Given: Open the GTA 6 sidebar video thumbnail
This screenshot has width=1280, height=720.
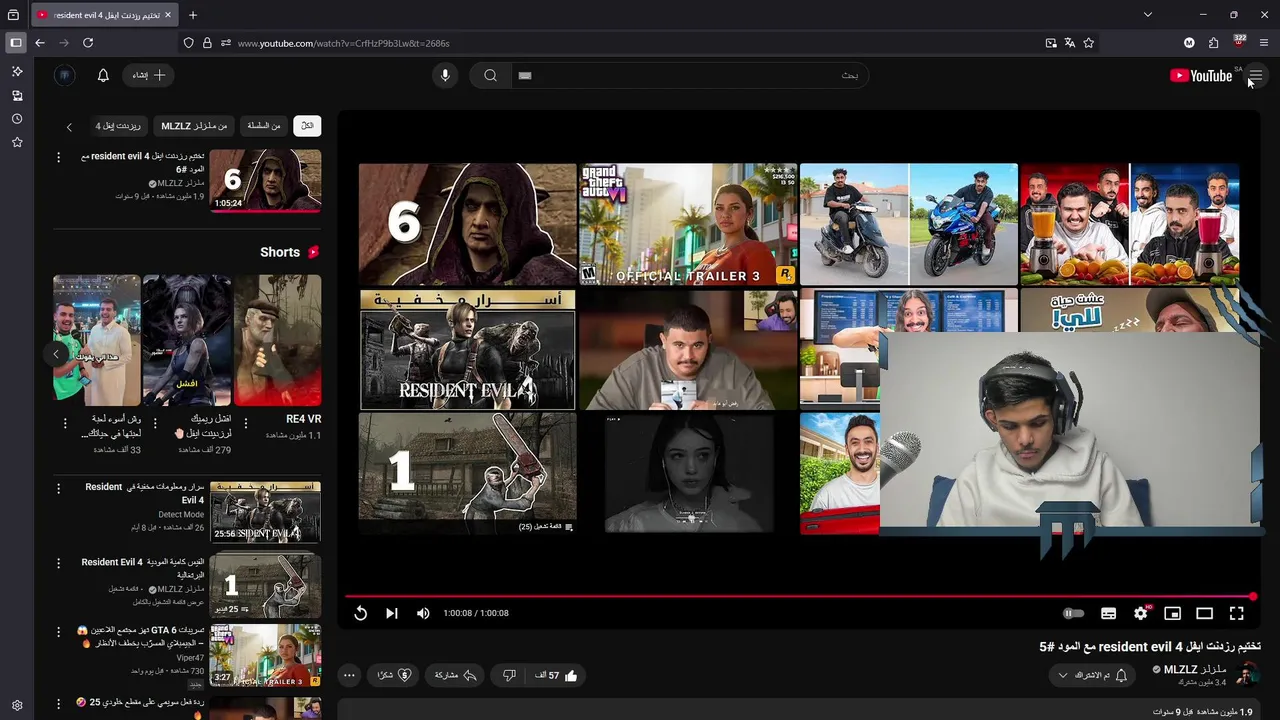Looking at the screenshot, I should pos(265,655).
